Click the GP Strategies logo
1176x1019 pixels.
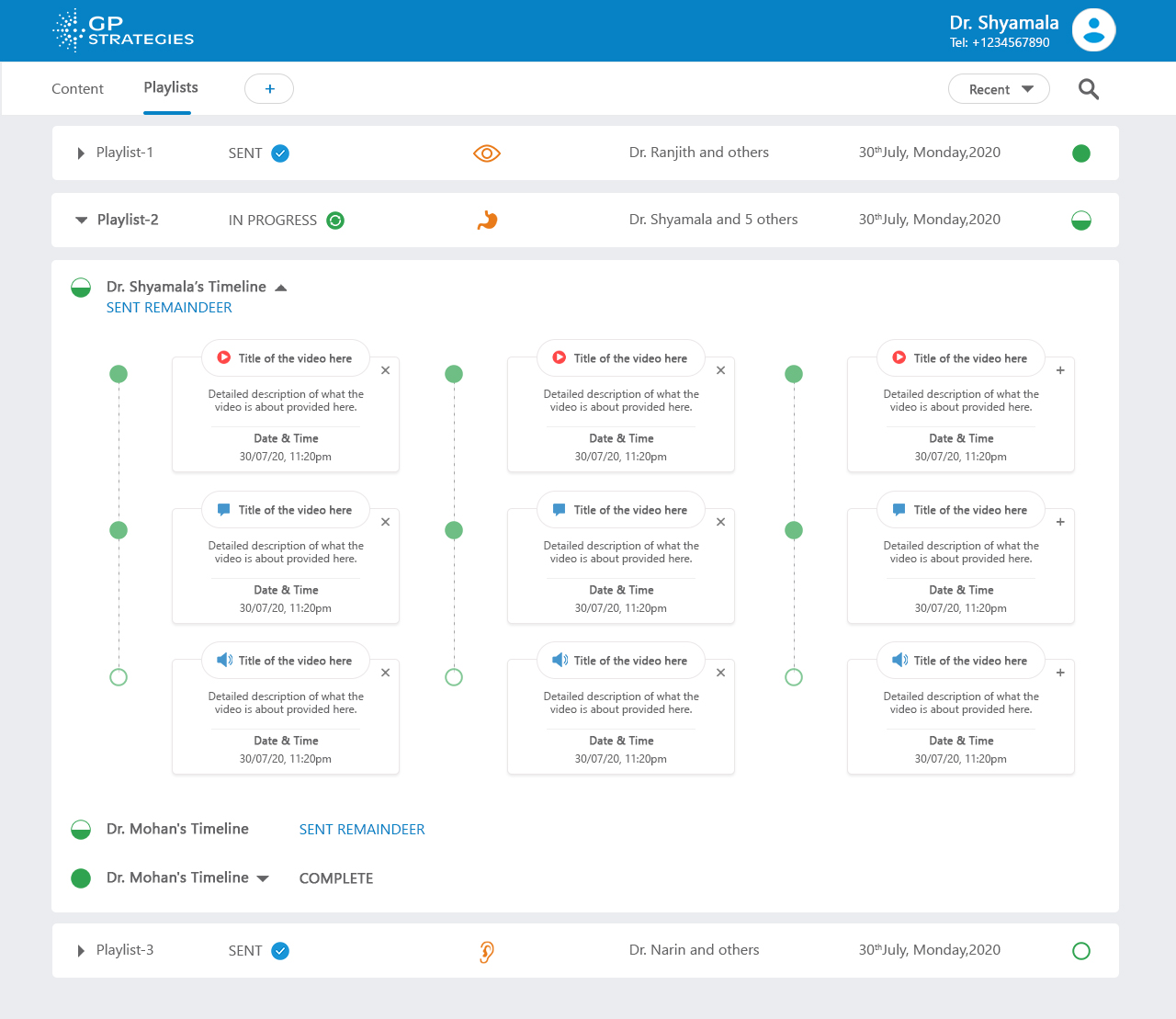pyautogui.click(x=123, y=30)
